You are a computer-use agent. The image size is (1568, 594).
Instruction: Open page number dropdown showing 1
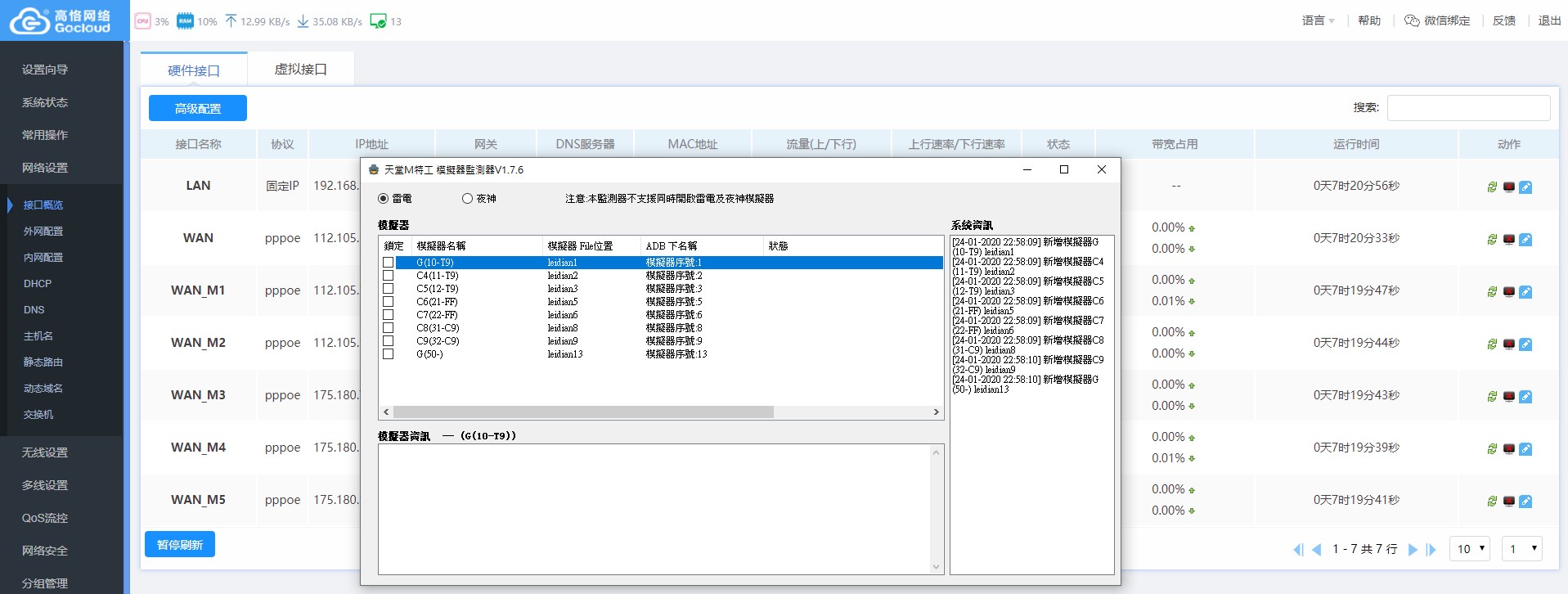pyautogui.click(x=1521, y=549)
